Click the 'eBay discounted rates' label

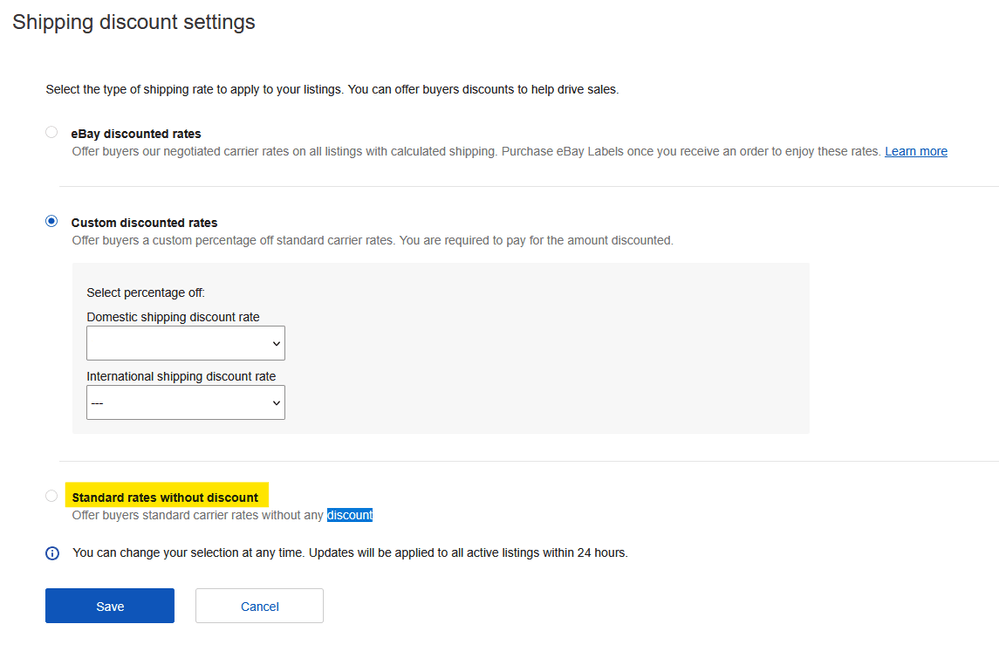coord(136,134)
